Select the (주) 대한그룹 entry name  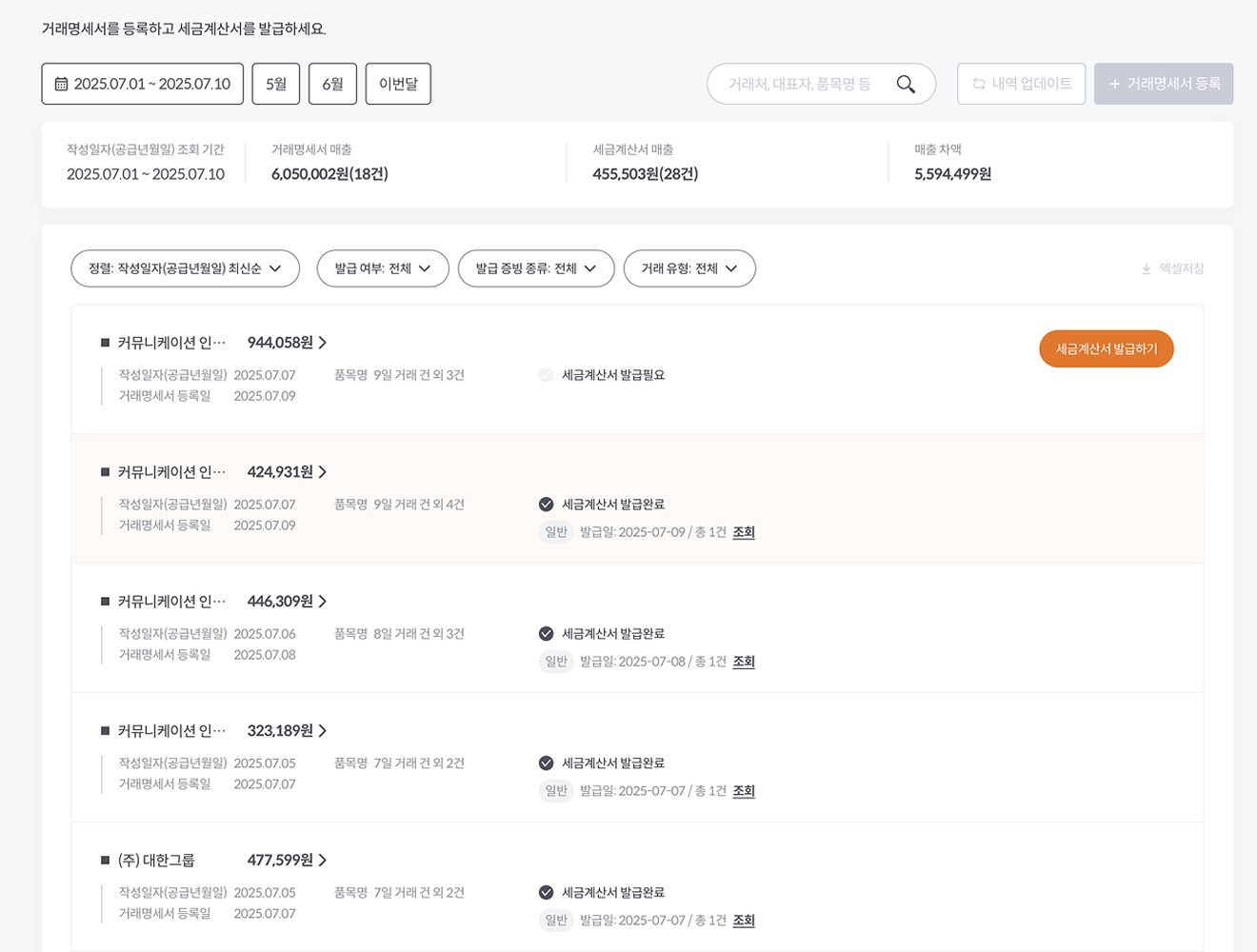coord(156,861)
